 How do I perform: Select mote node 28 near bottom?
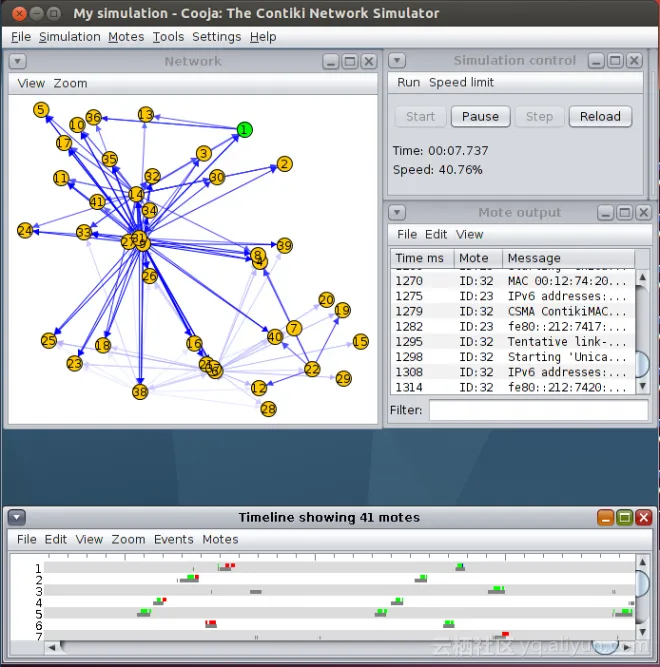(268, 409)
